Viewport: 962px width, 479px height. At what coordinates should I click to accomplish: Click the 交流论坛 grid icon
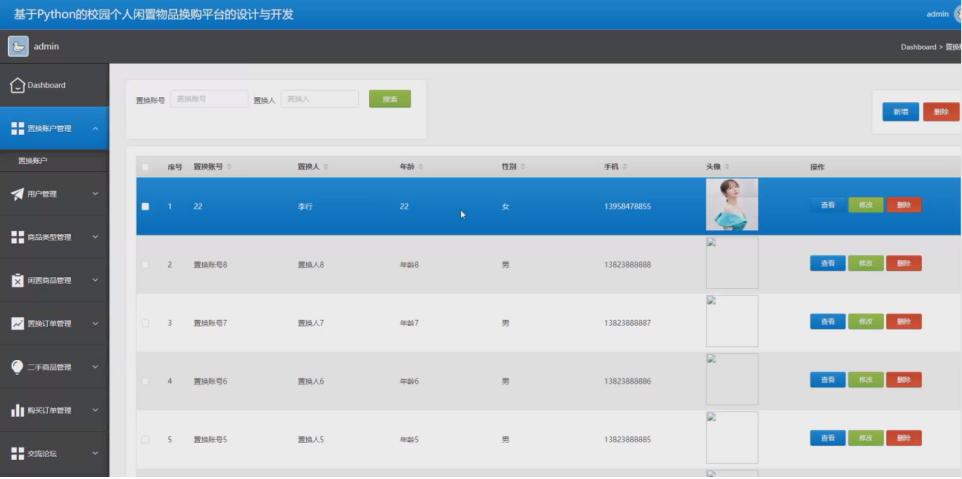pyautogui.click(x=17, y=453)
